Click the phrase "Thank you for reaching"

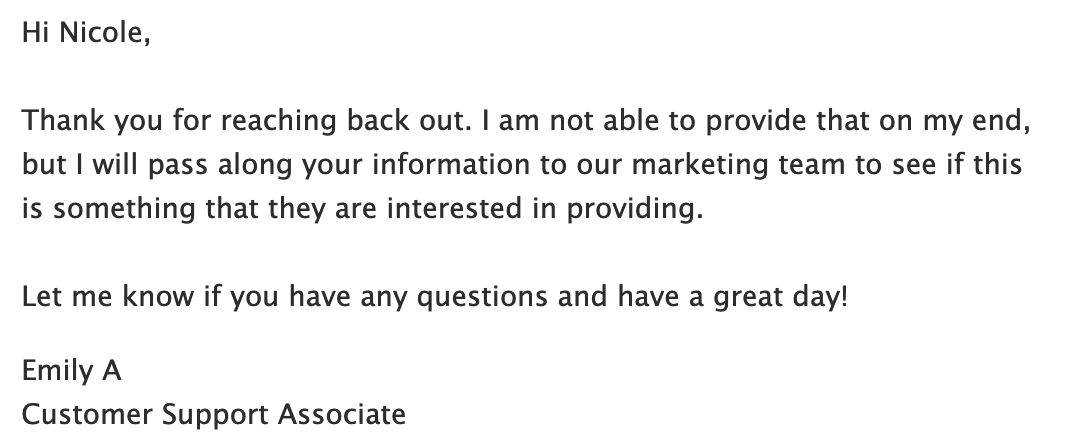coord(179,121)
